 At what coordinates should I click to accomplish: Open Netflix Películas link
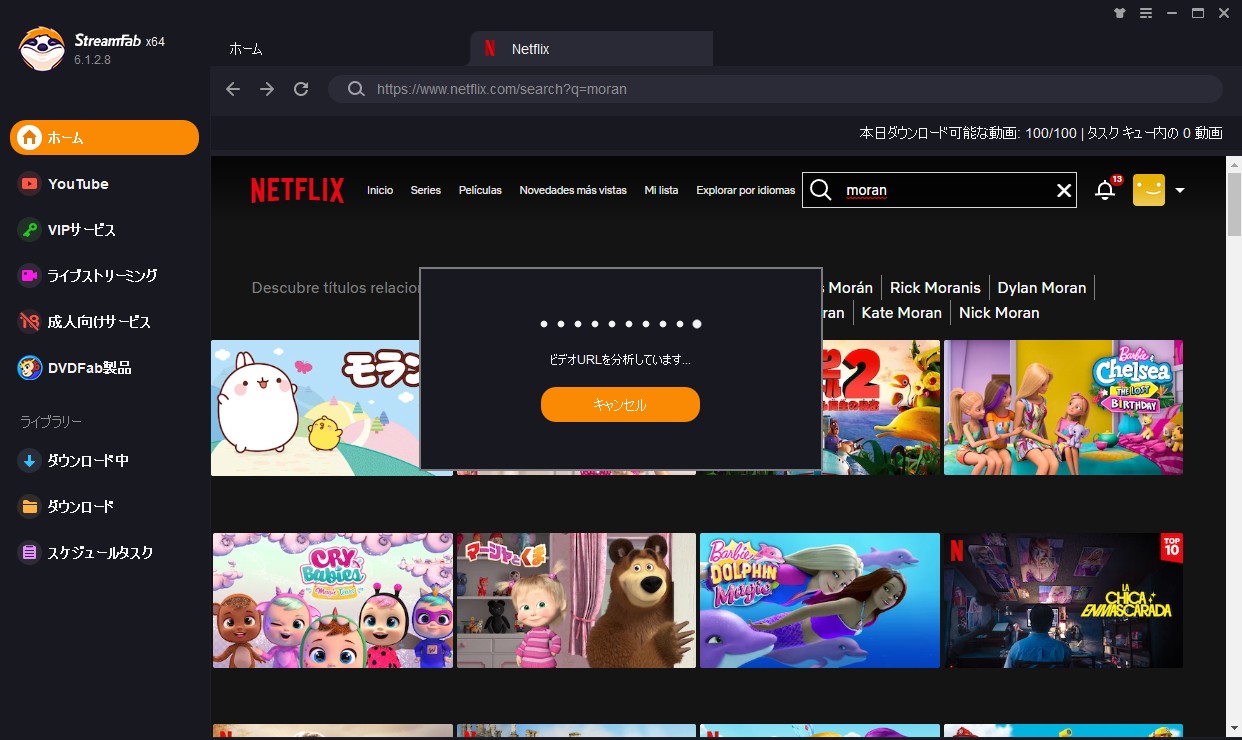(480, 190)
